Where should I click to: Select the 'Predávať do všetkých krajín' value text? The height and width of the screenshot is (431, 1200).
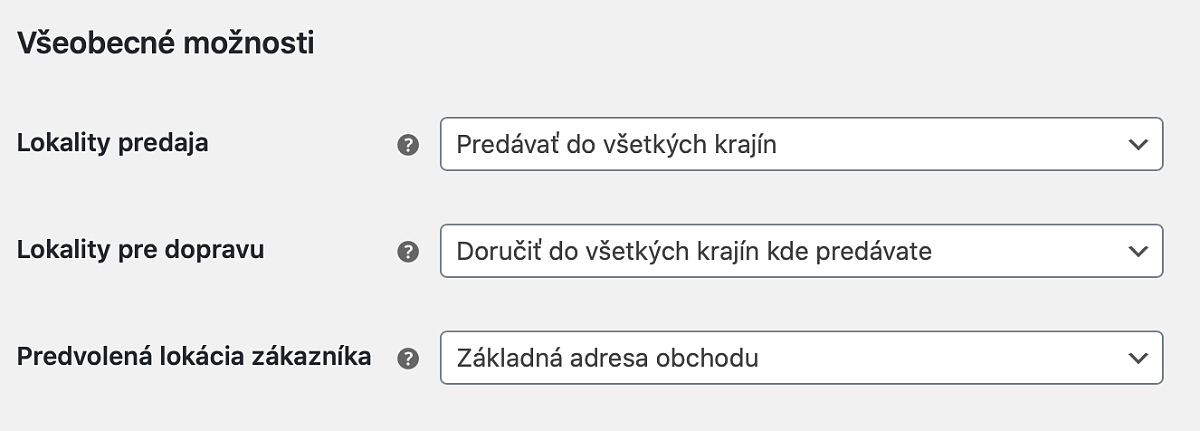click(617, 145)
